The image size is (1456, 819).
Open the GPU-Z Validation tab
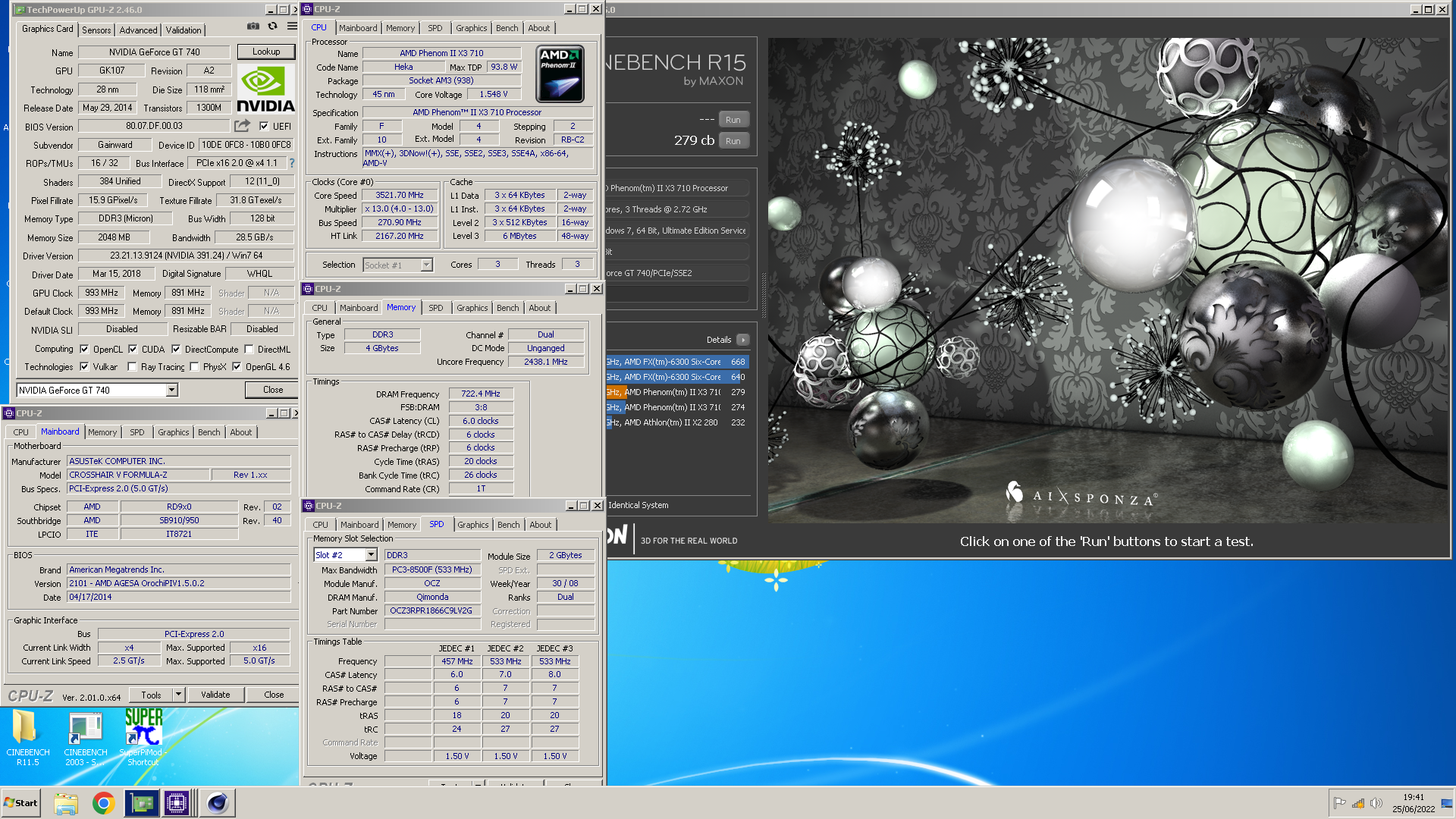click(184, 30)
